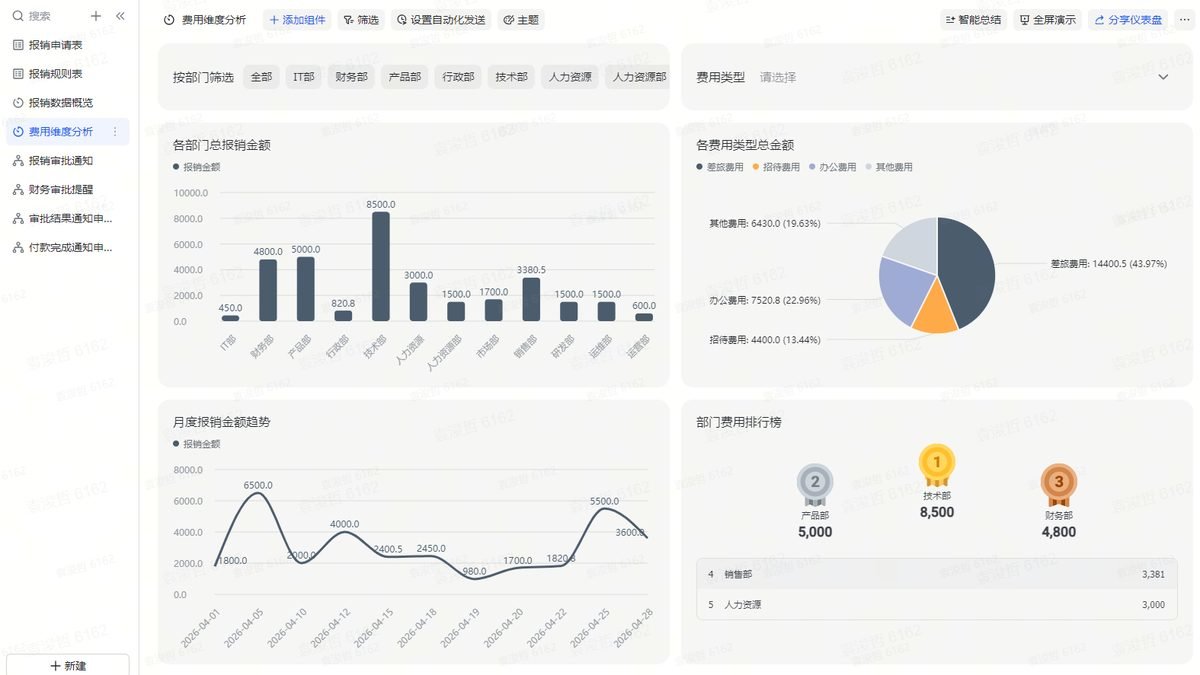Toggle the 财务部 department filter chip
Viewport: 1200px width, 675px height.
(351, 77)
